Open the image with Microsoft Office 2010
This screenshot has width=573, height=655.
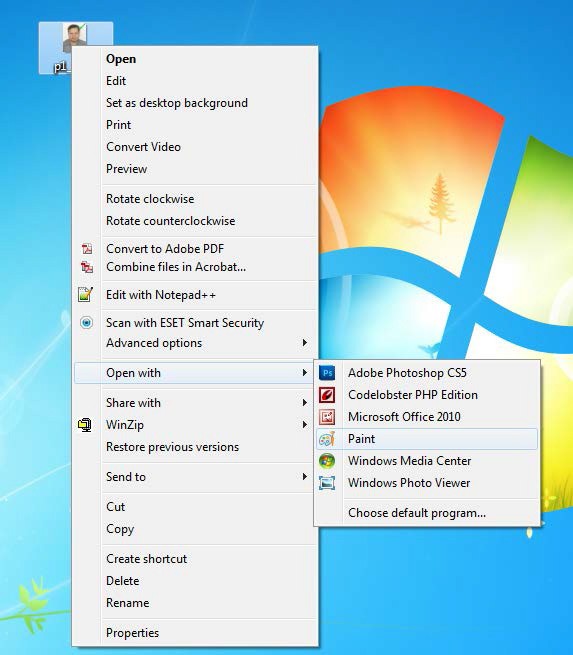click(427, 417)
